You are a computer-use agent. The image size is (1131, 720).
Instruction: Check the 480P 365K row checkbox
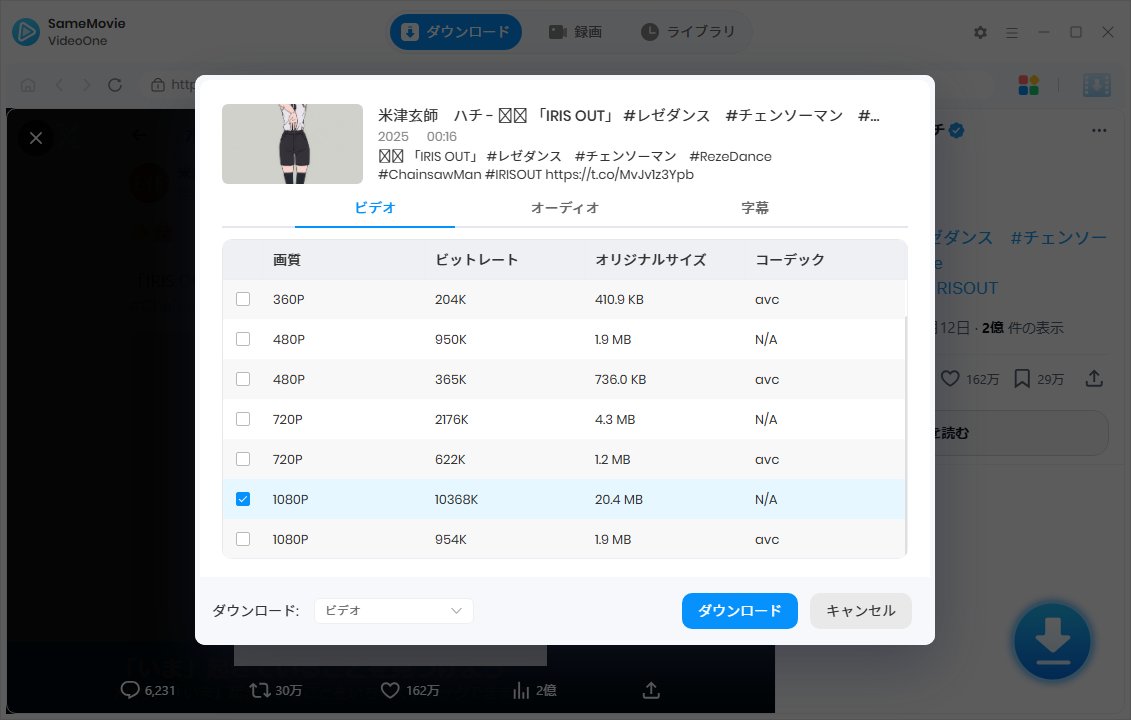click(x=243, y=379)
